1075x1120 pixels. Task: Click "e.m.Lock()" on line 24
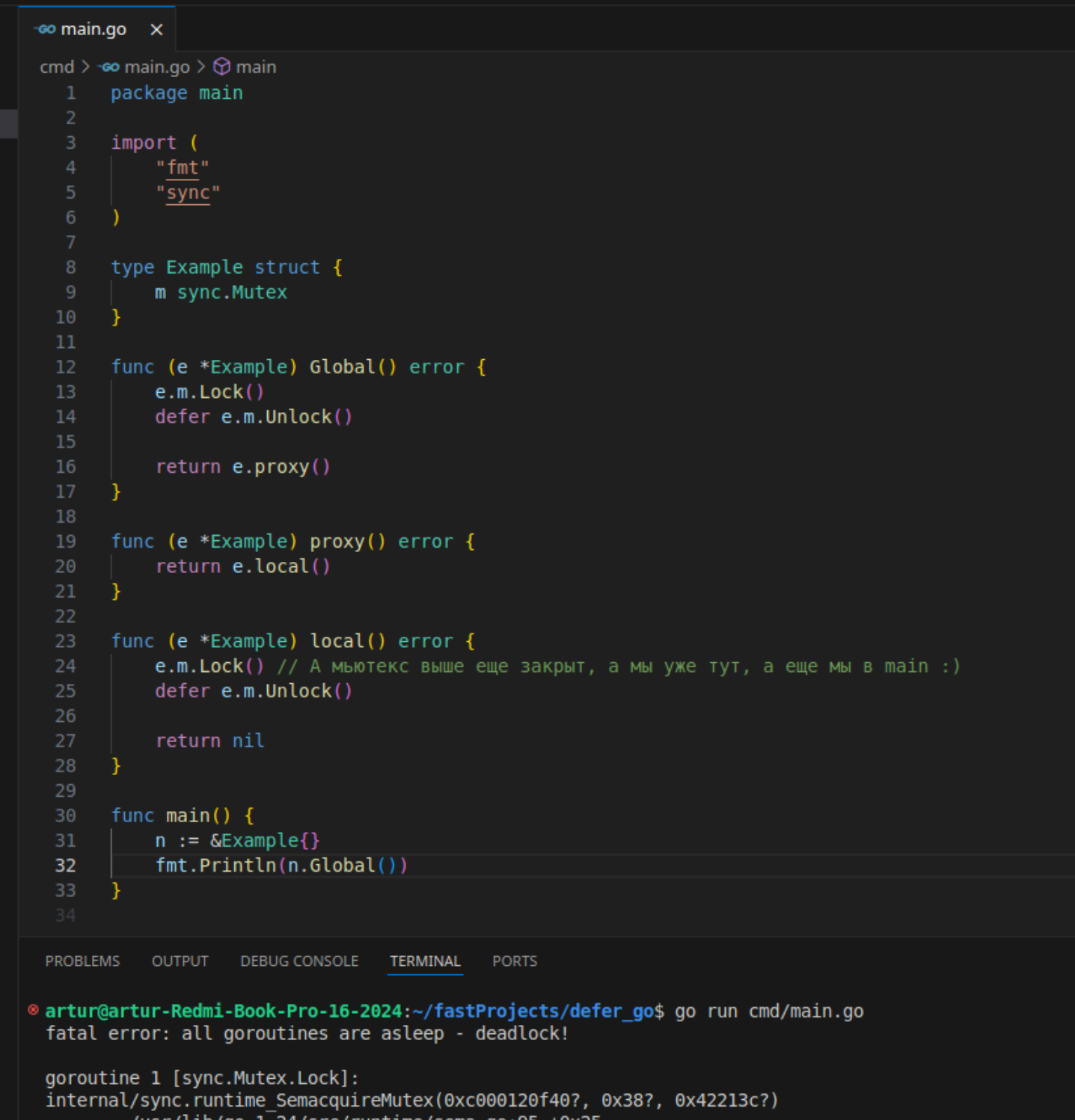[x=209, y=667]
